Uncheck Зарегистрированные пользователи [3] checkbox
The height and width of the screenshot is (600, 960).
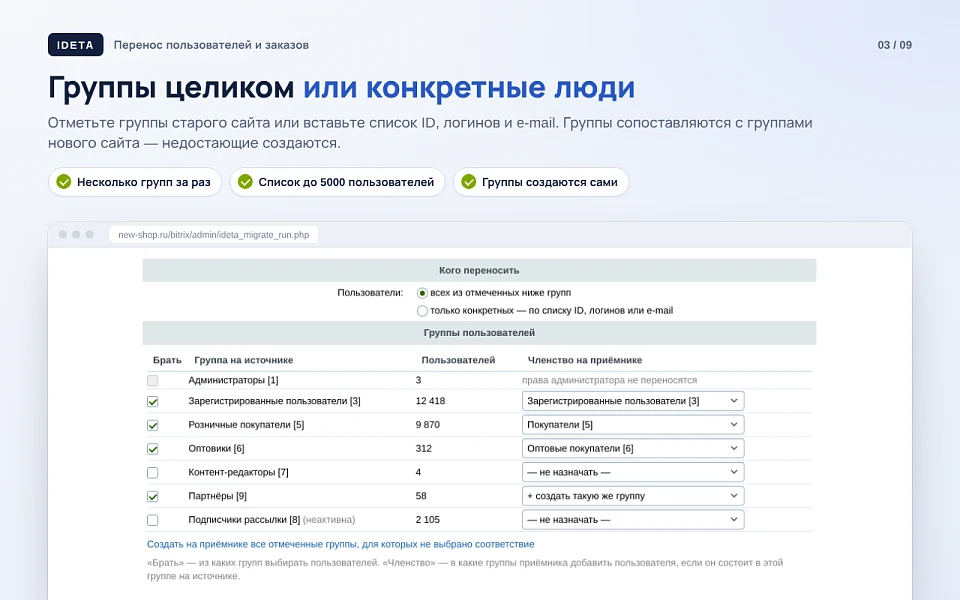point(152,402)
